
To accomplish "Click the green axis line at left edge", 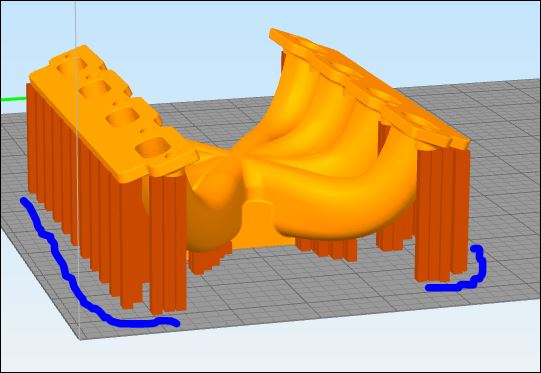I will coord(14,99).
